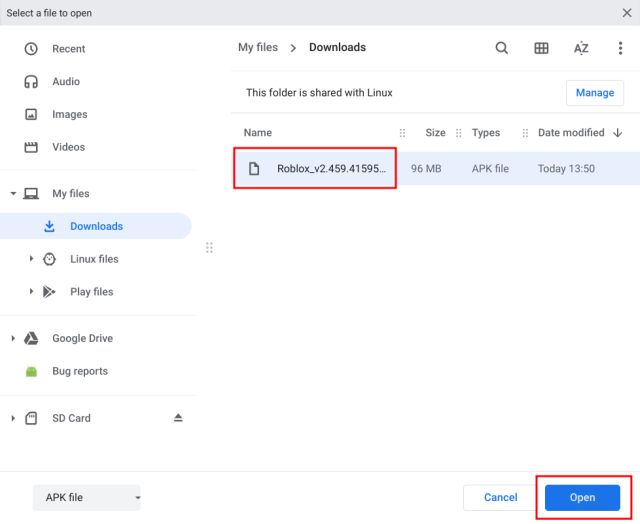
Task: Sort by Types column header
Action: tap(486, 133)
